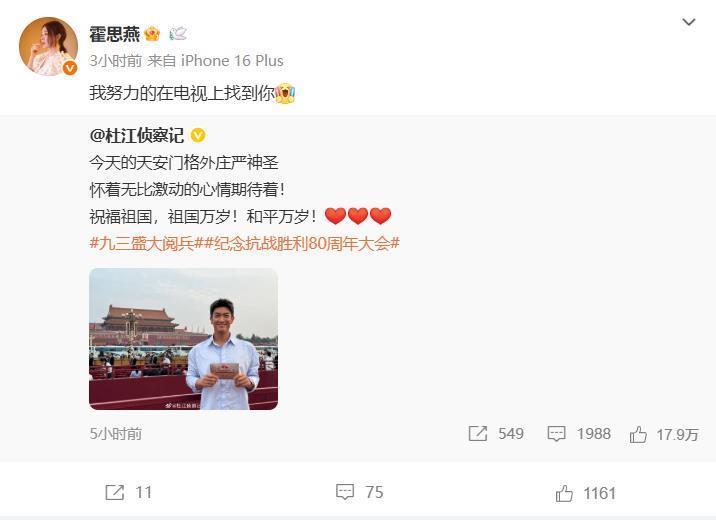The height and width of the screenshot is (520, 716).
Task: Click original post repost icon with 549
Action: tap(478, 433)
